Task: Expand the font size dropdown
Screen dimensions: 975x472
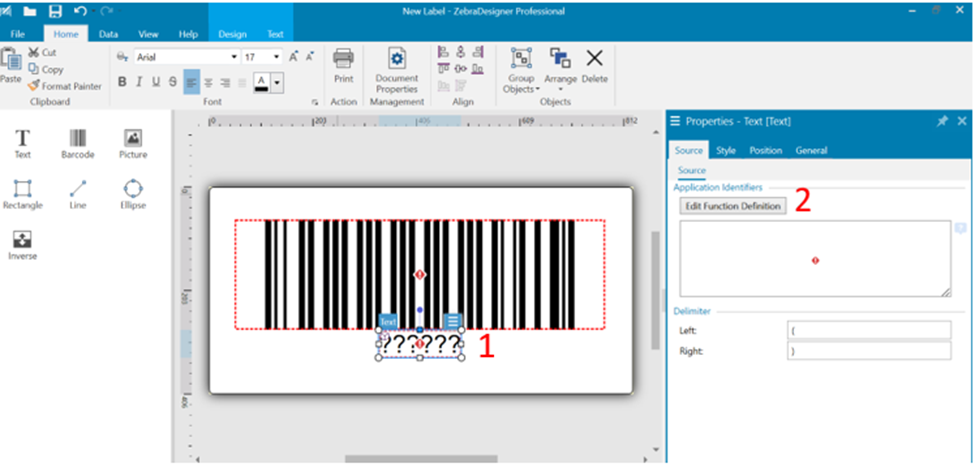Action: 277,57
